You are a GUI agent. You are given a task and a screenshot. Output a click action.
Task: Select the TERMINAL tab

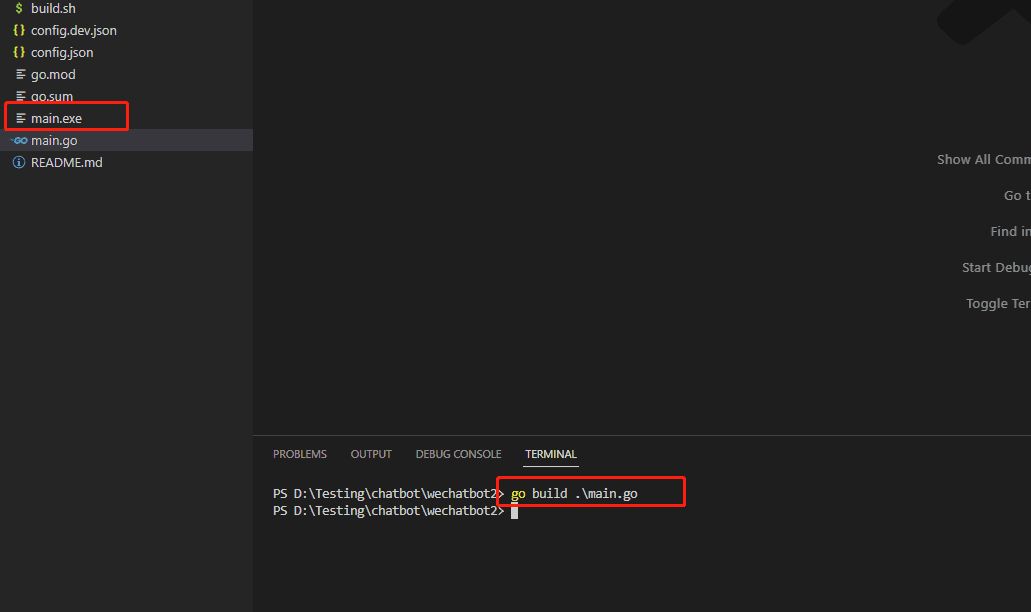pos(551,454)
